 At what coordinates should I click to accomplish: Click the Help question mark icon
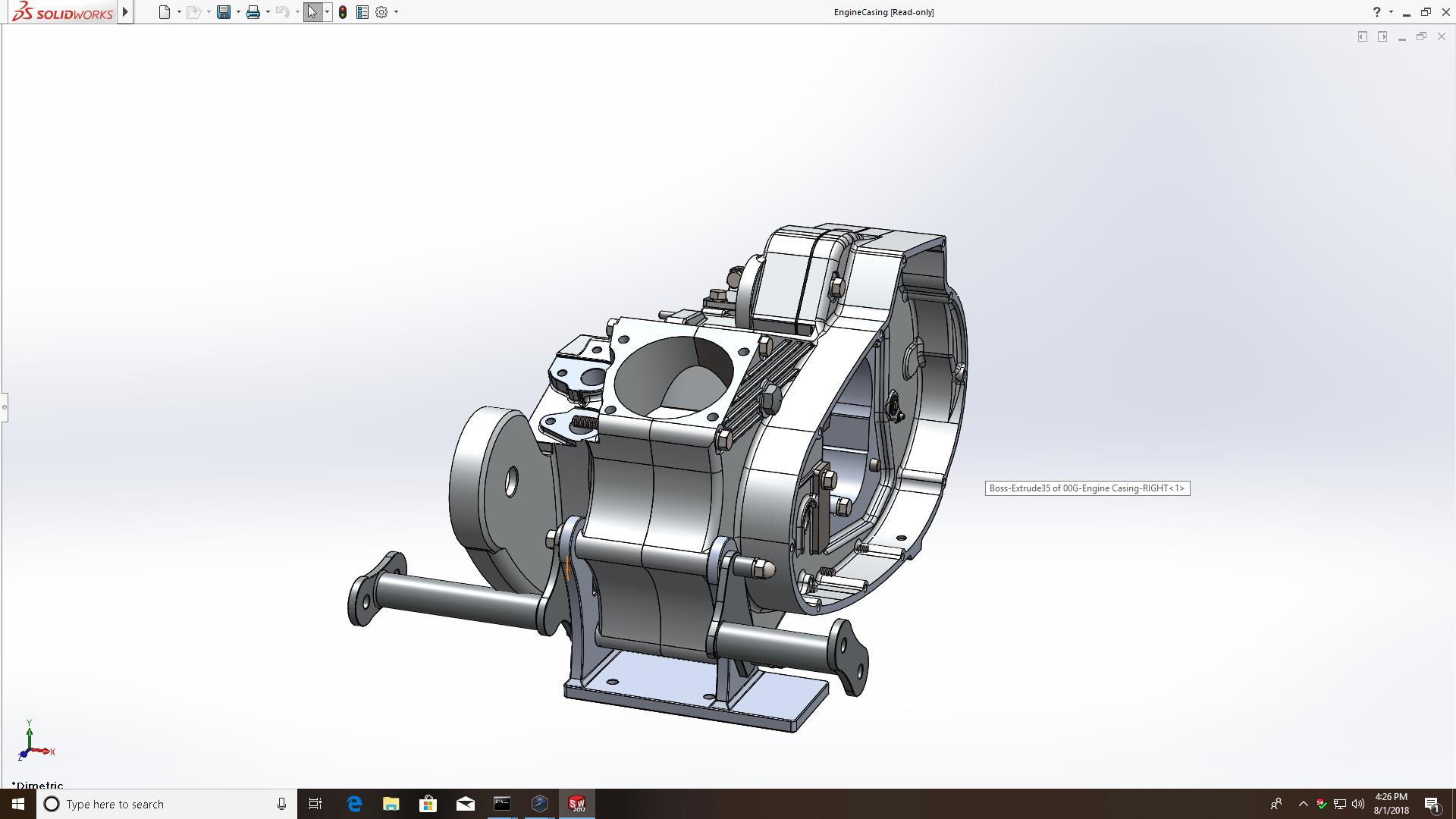(1376, 12)
